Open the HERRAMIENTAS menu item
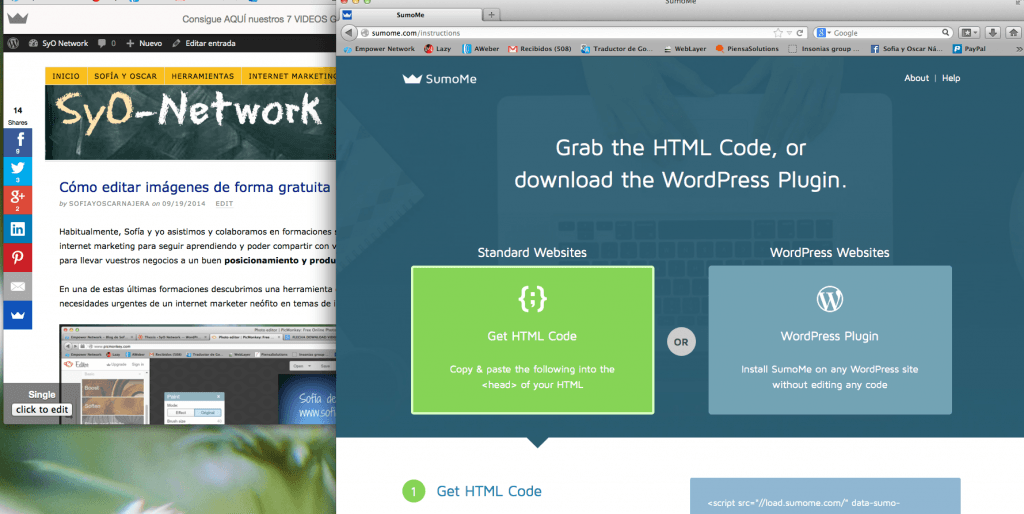1024x514 pixels. click(202, 76)
